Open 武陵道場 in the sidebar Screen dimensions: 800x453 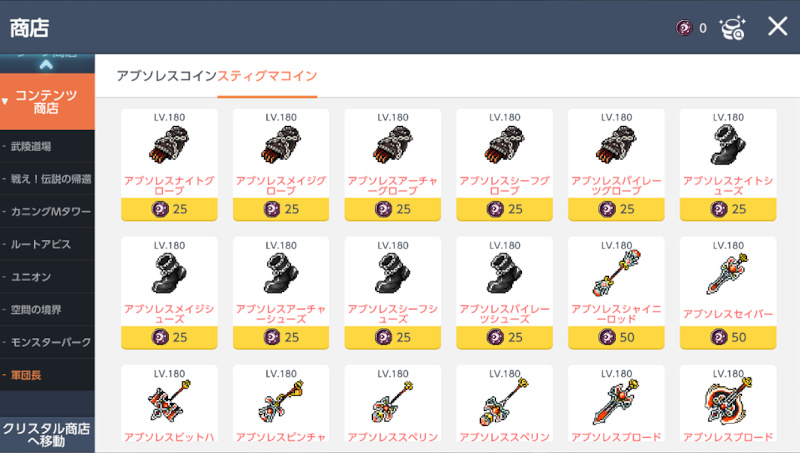point(47,146)
